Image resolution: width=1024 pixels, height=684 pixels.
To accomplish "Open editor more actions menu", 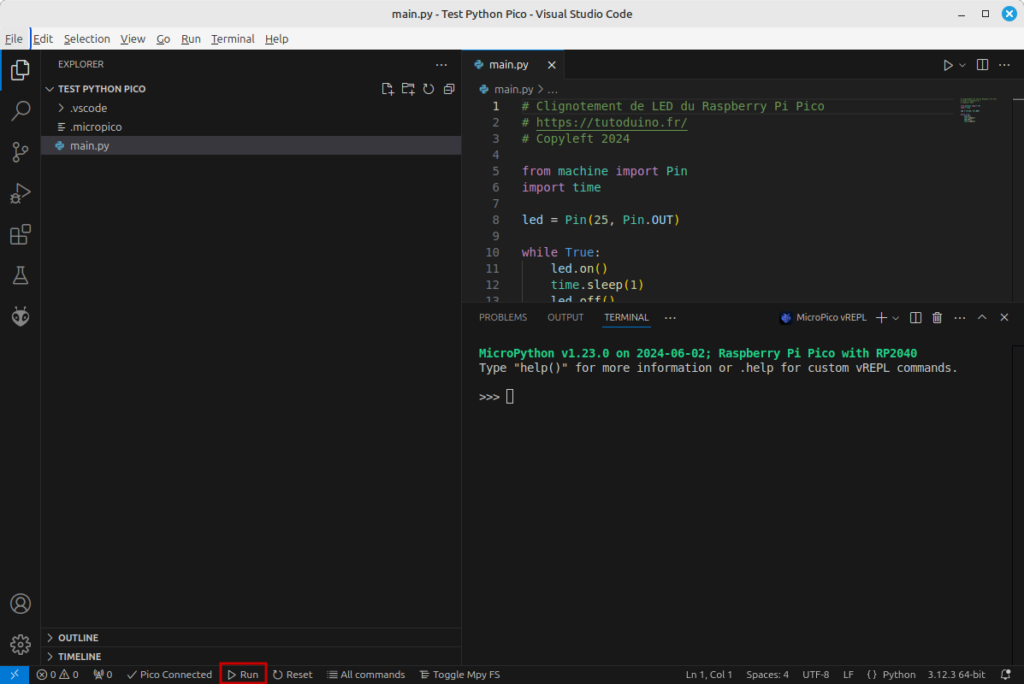I will [x=1004, y=65].
